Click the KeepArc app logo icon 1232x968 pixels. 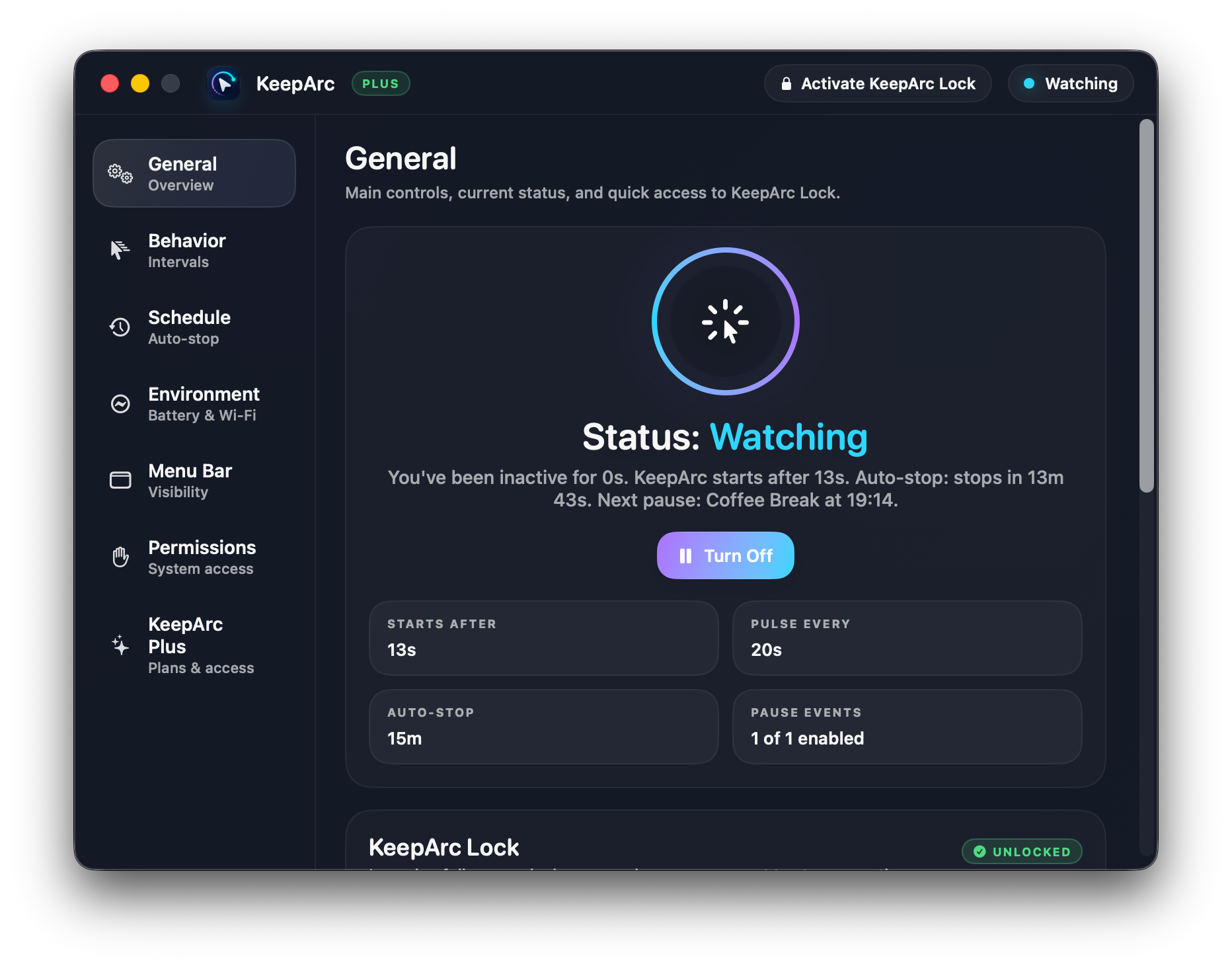pyautogui.click(x=223, y=83)
